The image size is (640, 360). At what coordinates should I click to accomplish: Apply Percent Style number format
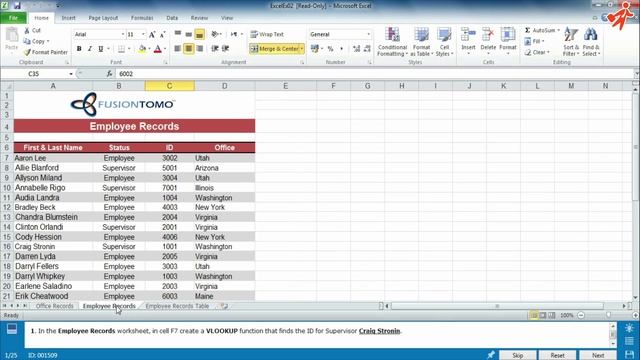pos(330,49)
